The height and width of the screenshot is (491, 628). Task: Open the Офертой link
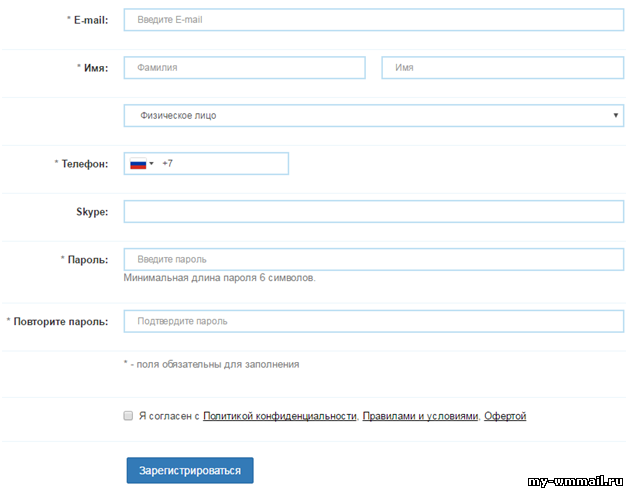click(505, 416)
